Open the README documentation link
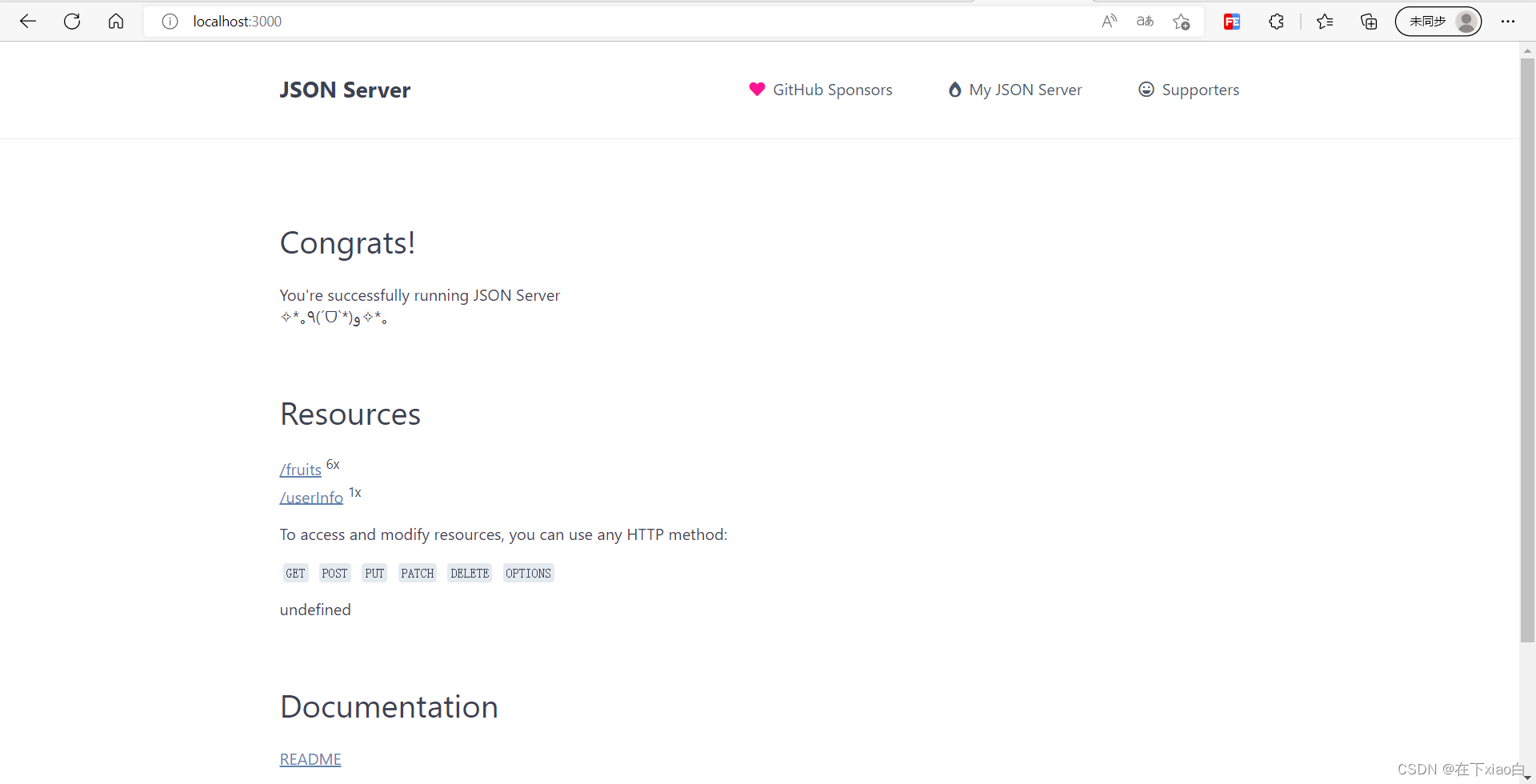 click(x=310, y=758)
